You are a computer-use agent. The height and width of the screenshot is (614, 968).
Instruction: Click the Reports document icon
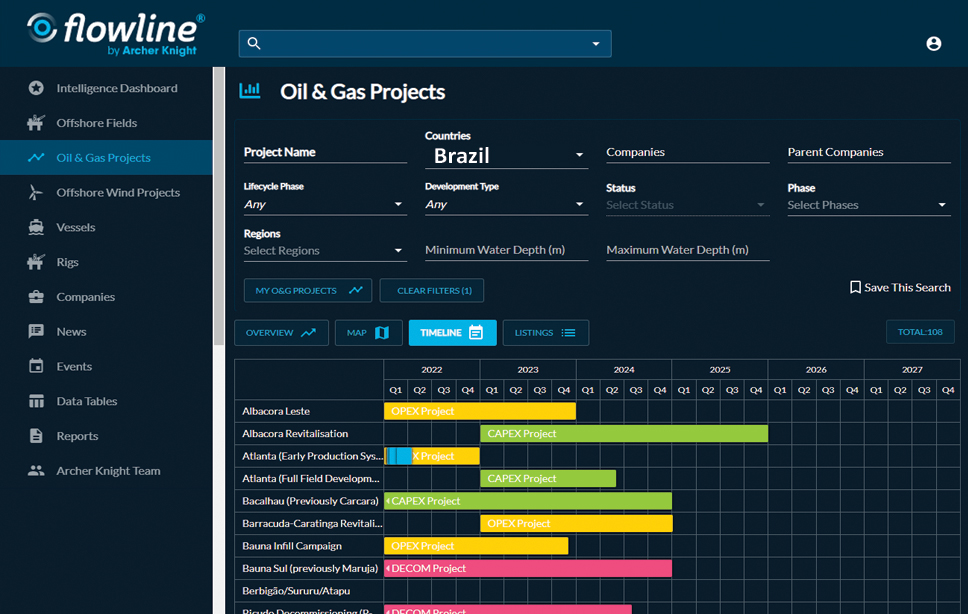[36, 436]
